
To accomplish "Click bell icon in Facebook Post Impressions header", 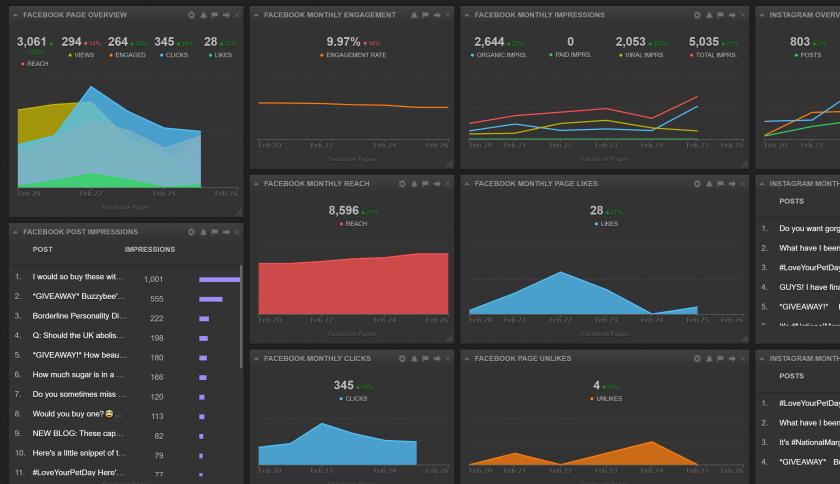I will click(203, 232).
